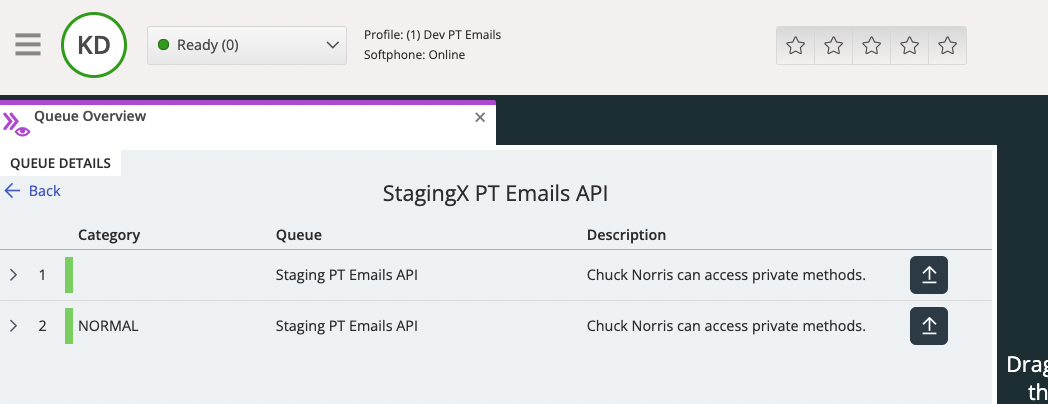Click the Description column header
The image size is (1048, 404).
626,235
